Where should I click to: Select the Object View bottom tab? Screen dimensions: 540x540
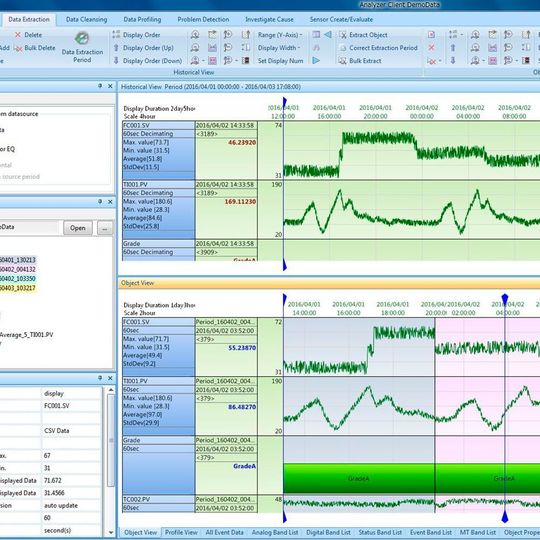[x=141, y=532]
